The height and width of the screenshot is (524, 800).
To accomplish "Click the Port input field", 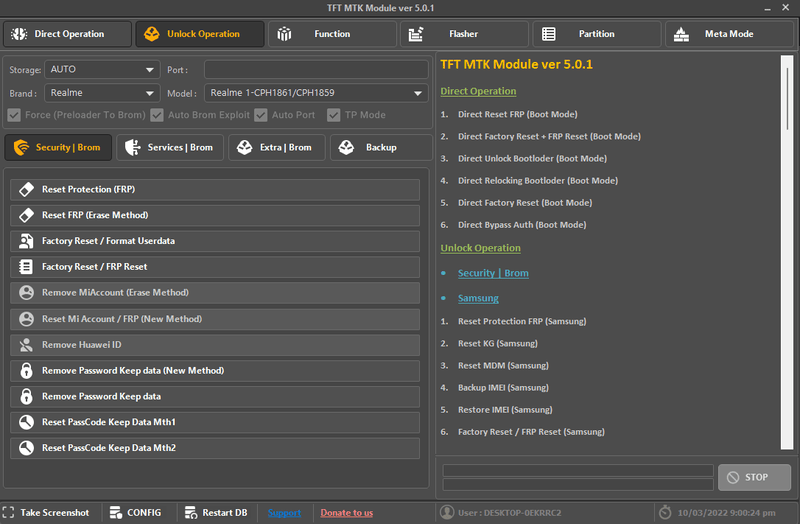I will [316, 70].
